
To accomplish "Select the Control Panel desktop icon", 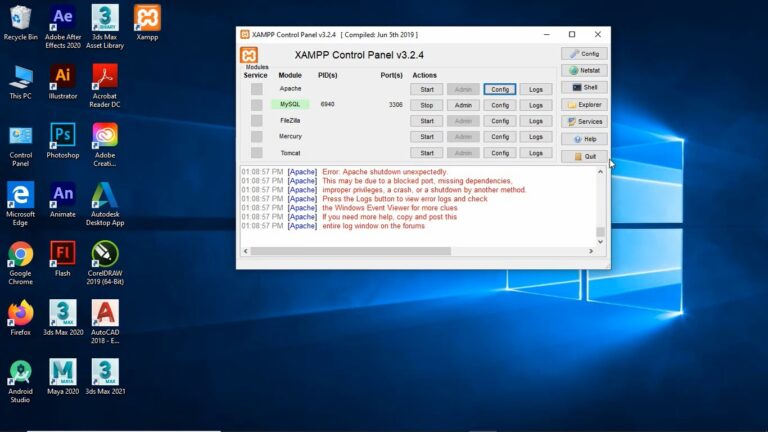I will click(x=20, y=145).
